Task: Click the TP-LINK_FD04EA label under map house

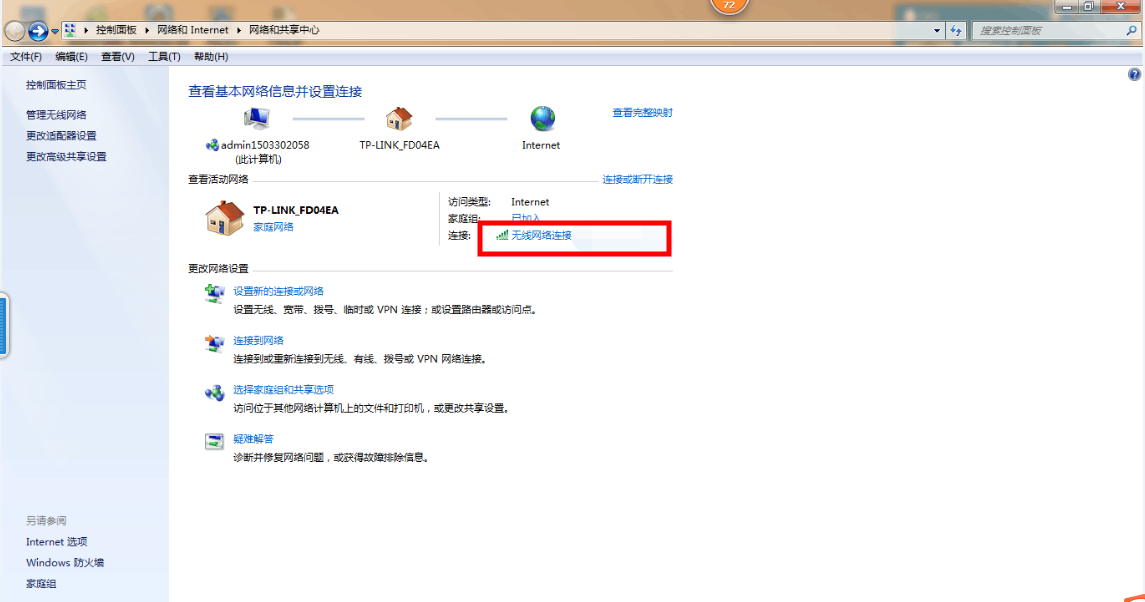Action: (399, 145)
